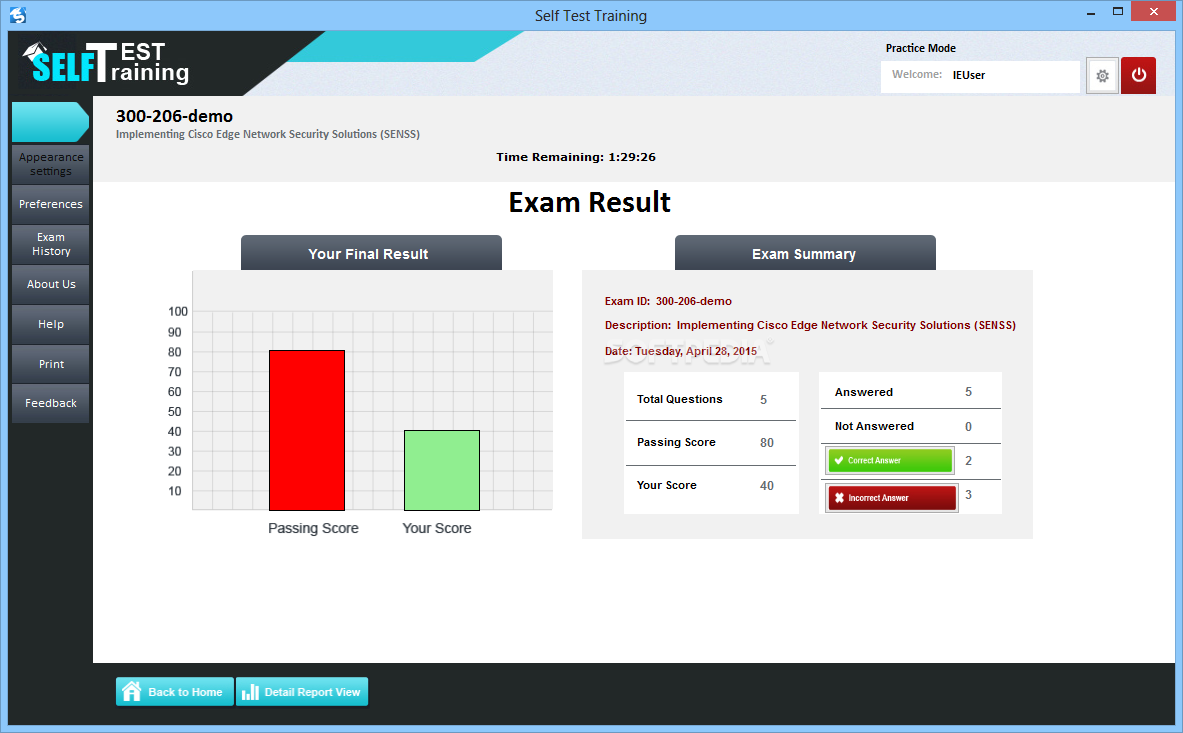Click the app icon in title bar
The width and height of the screenshot is (1183, 733).
[17, 15]
